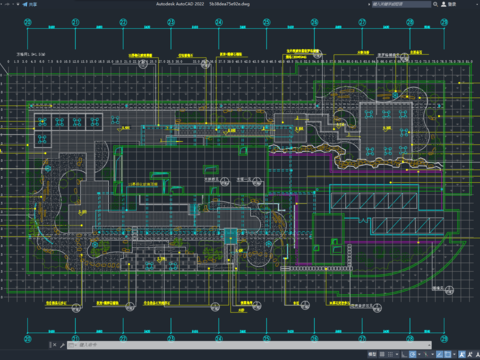Toggle Ortho mode in status bar
This screenshot has height=360, width=480.
pyautogui.click(x=404, y=354)
